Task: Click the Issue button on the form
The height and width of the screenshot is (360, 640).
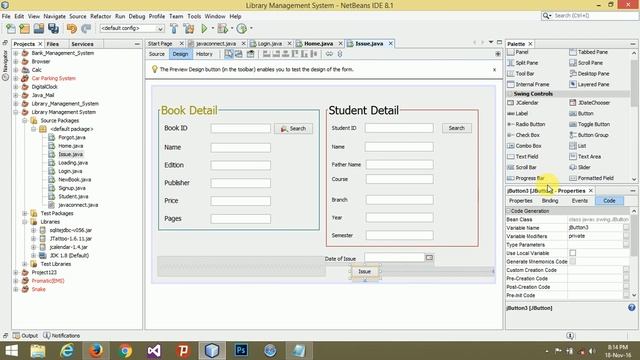Action: click(x=364, y=271)
